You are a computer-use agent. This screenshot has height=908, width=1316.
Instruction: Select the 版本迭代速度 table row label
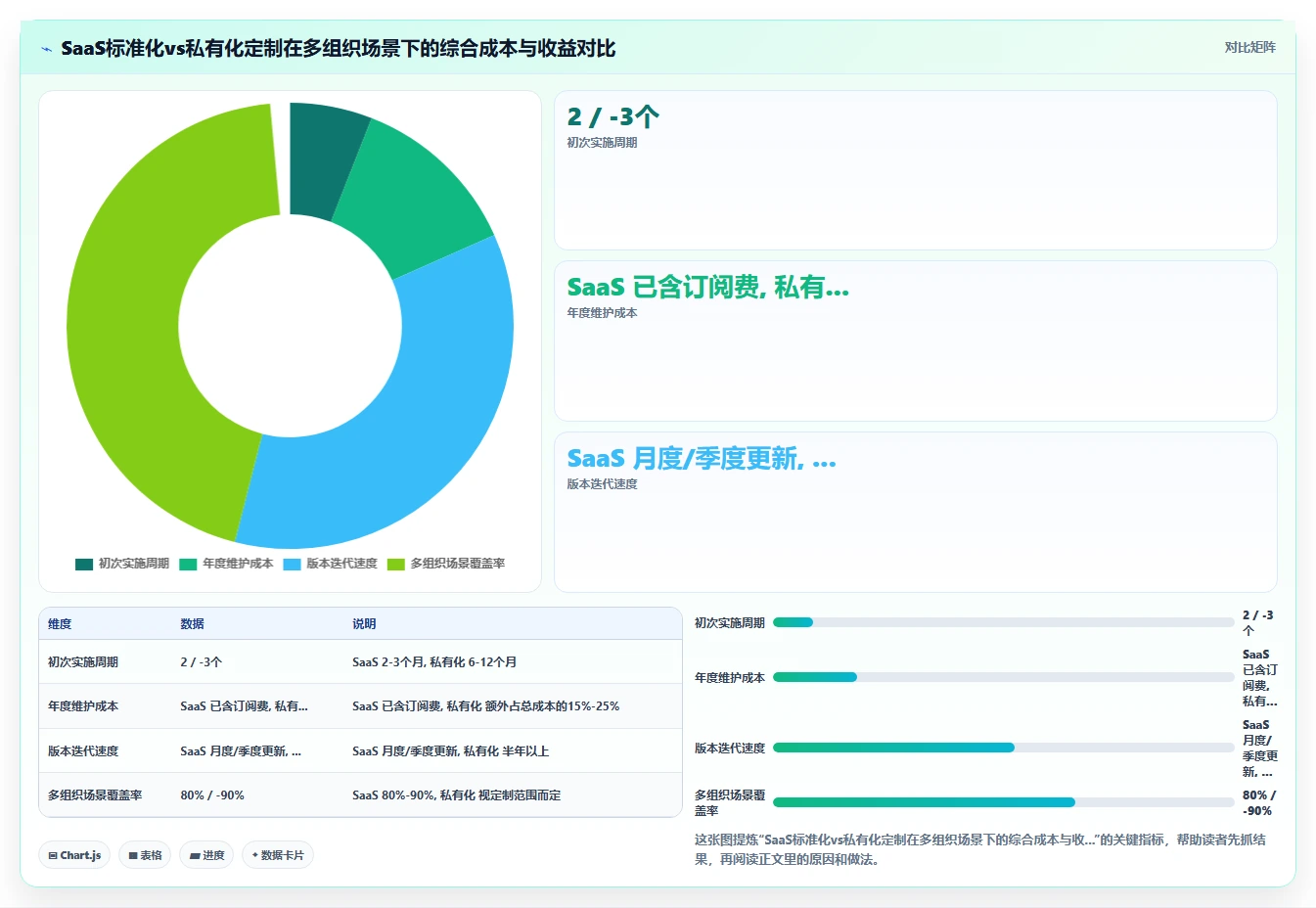[x=83, y=751]
